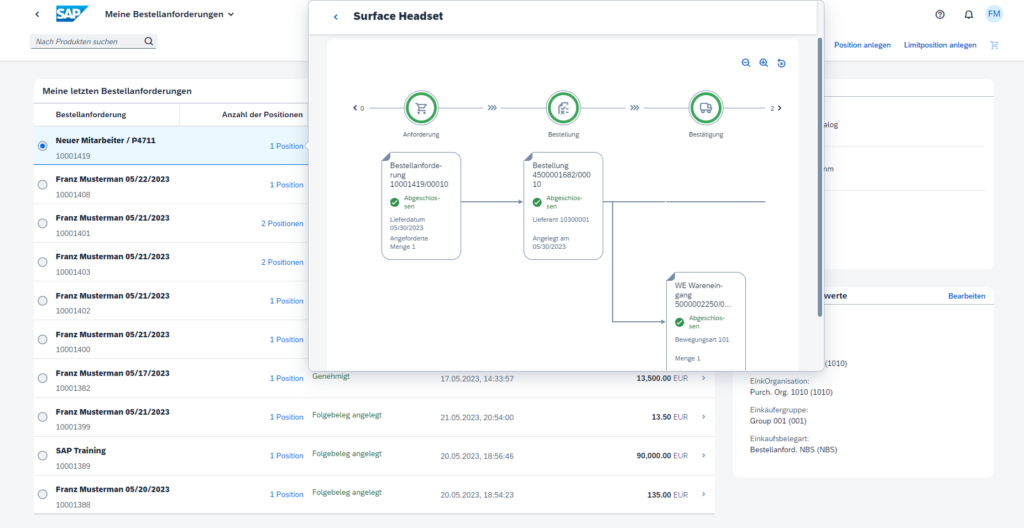Select the Bestellung document node
The width and height of the screenshot is (1024, 528).
point(564,108)
